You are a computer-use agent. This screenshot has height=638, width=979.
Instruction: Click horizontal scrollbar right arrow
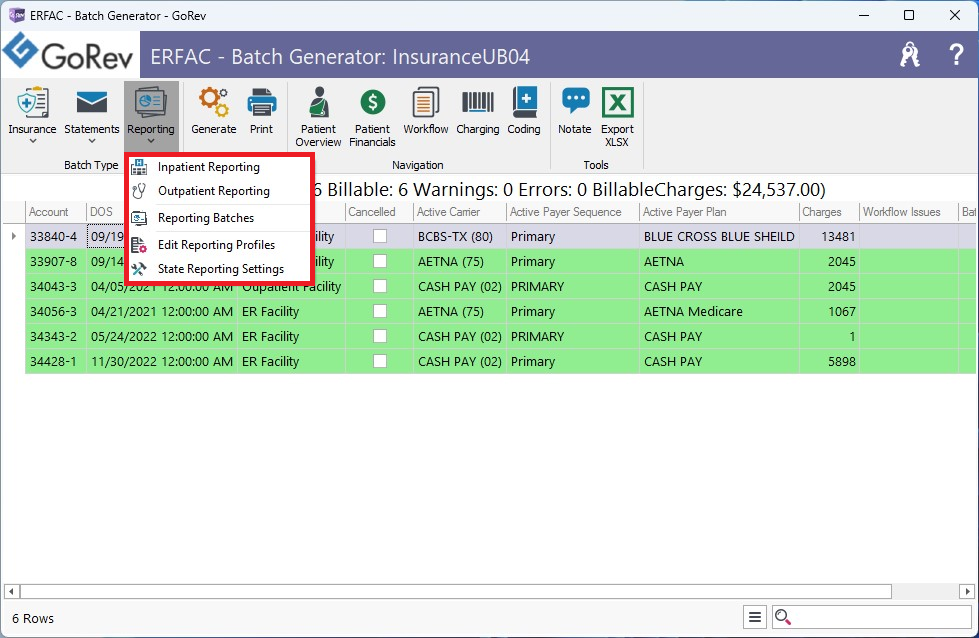click(x=967, y=591)
